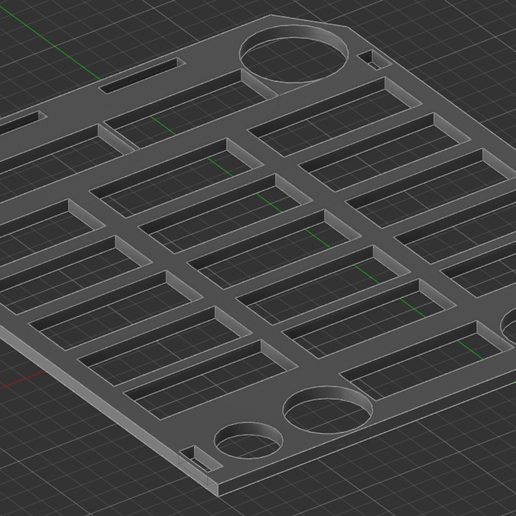The image size is (516, 516).
Task: Select the plate's chamfered corner edge
Action: tap(310, 20)
